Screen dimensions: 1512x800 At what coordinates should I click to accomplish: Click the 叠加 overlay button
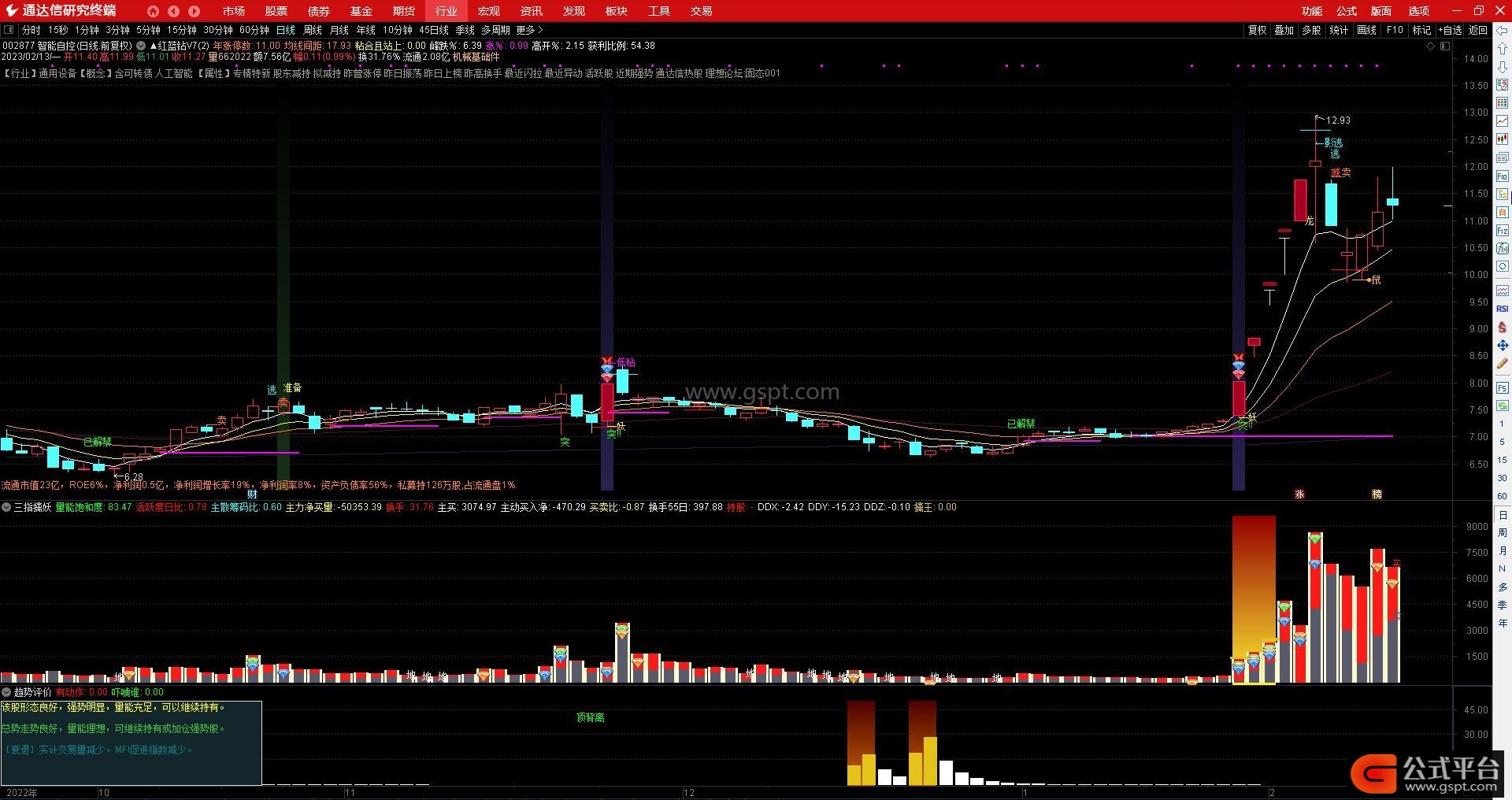click(x=1284, y=30)
